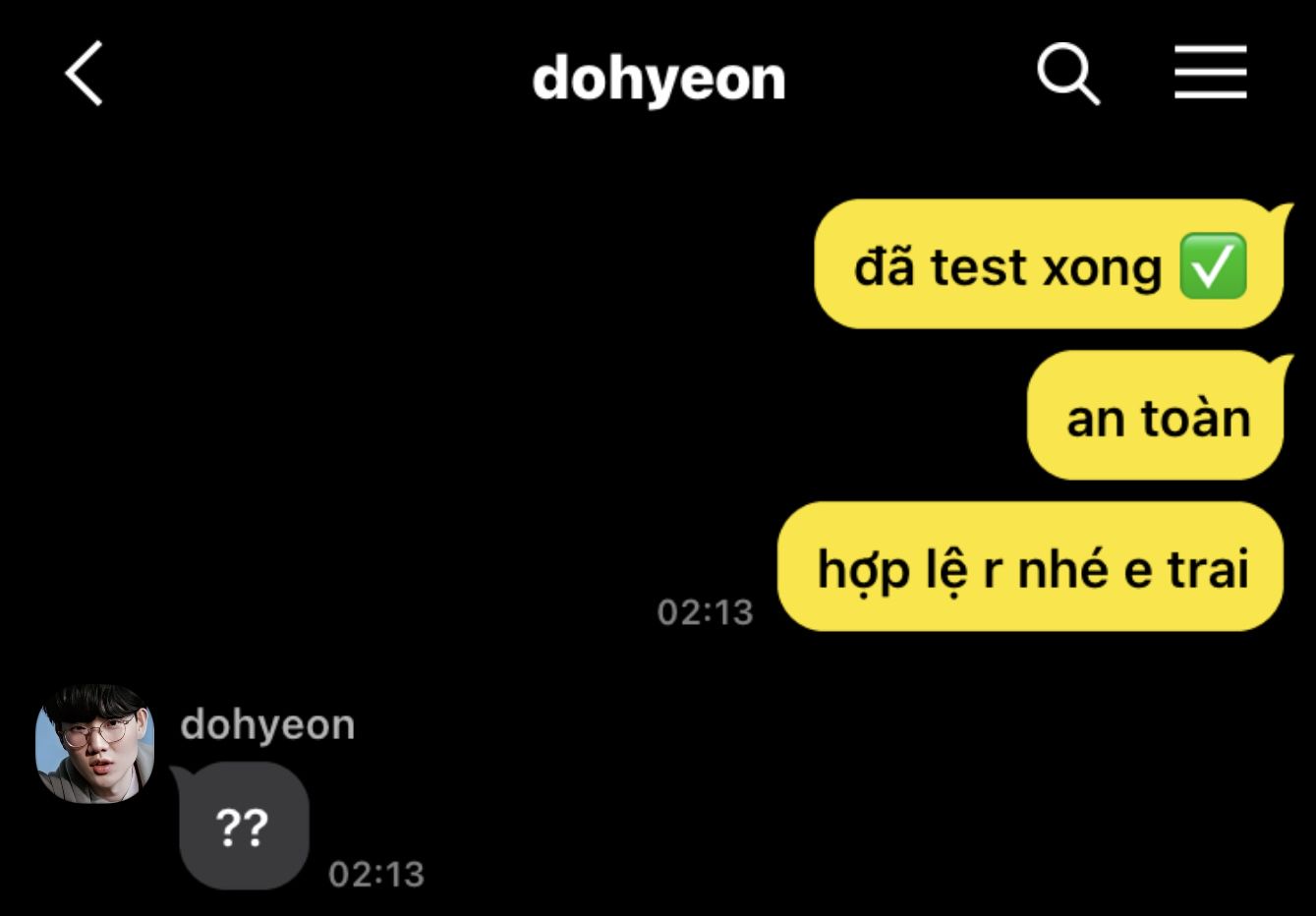1316x916 pixels.
Task: Click the word "đã" in first message
Action: point(885,265)
